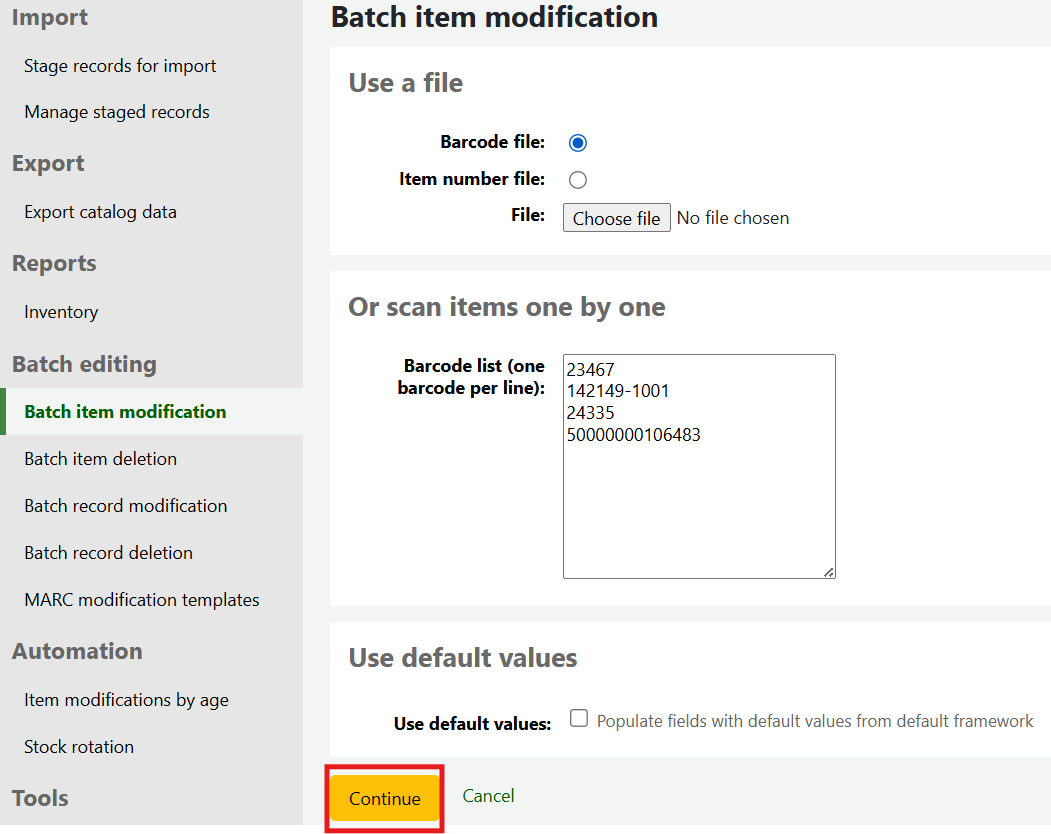Go to Export catalog data
This screenshot has height=834, width=1051.
100,212
